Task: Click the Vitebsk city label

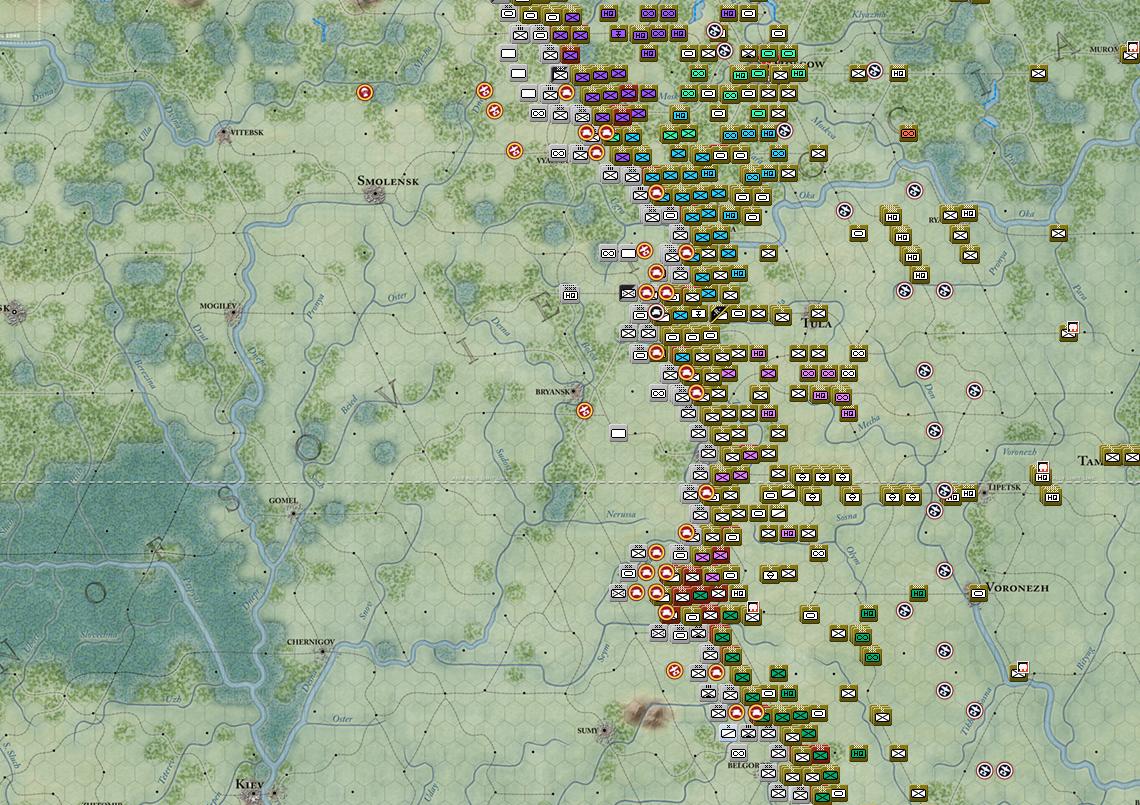Action: point(246,132)
